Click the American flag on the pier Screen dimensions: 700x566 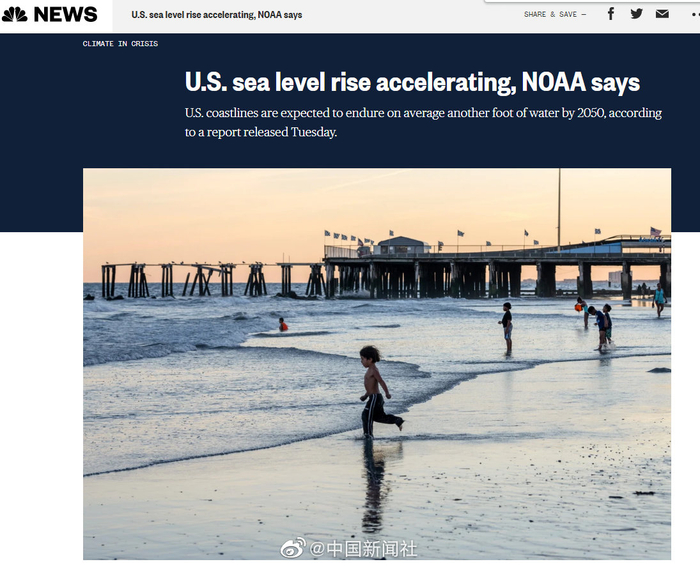click(655, 231)
